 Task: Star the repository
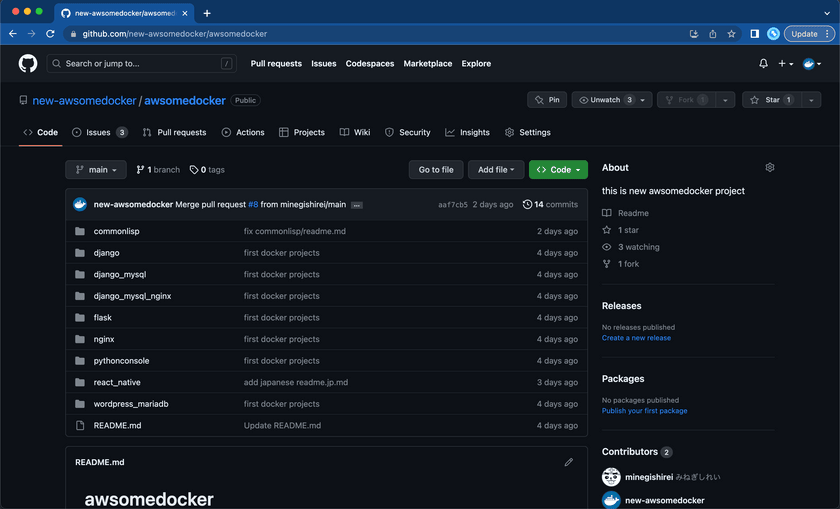click(x=771, y=100)
